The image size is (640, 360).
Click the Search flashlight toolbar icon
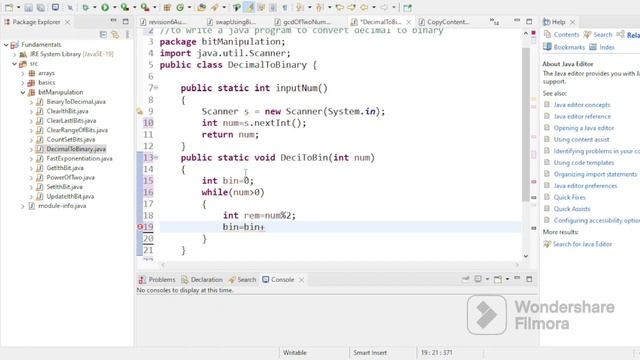point(214,7)
